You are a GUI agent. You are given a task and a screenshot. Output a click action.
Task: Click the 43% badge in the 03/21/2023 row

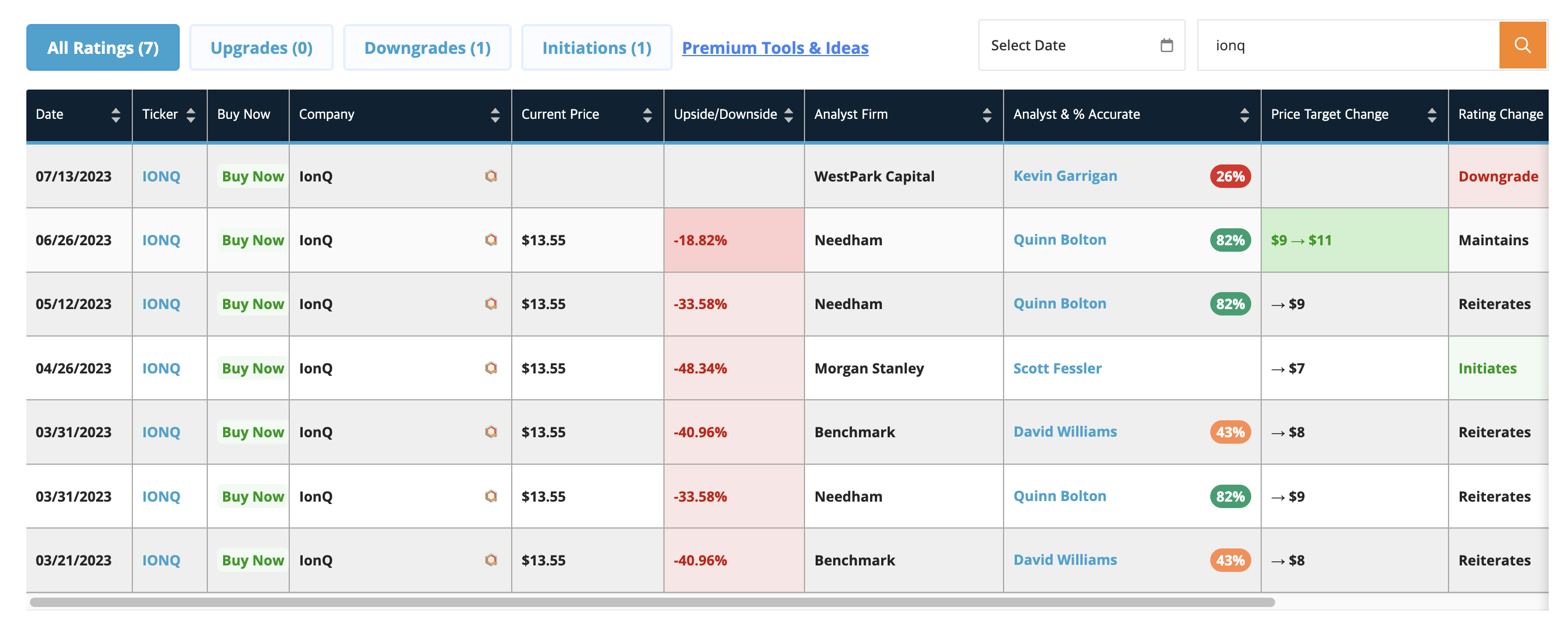click(x=1230, y=560)
